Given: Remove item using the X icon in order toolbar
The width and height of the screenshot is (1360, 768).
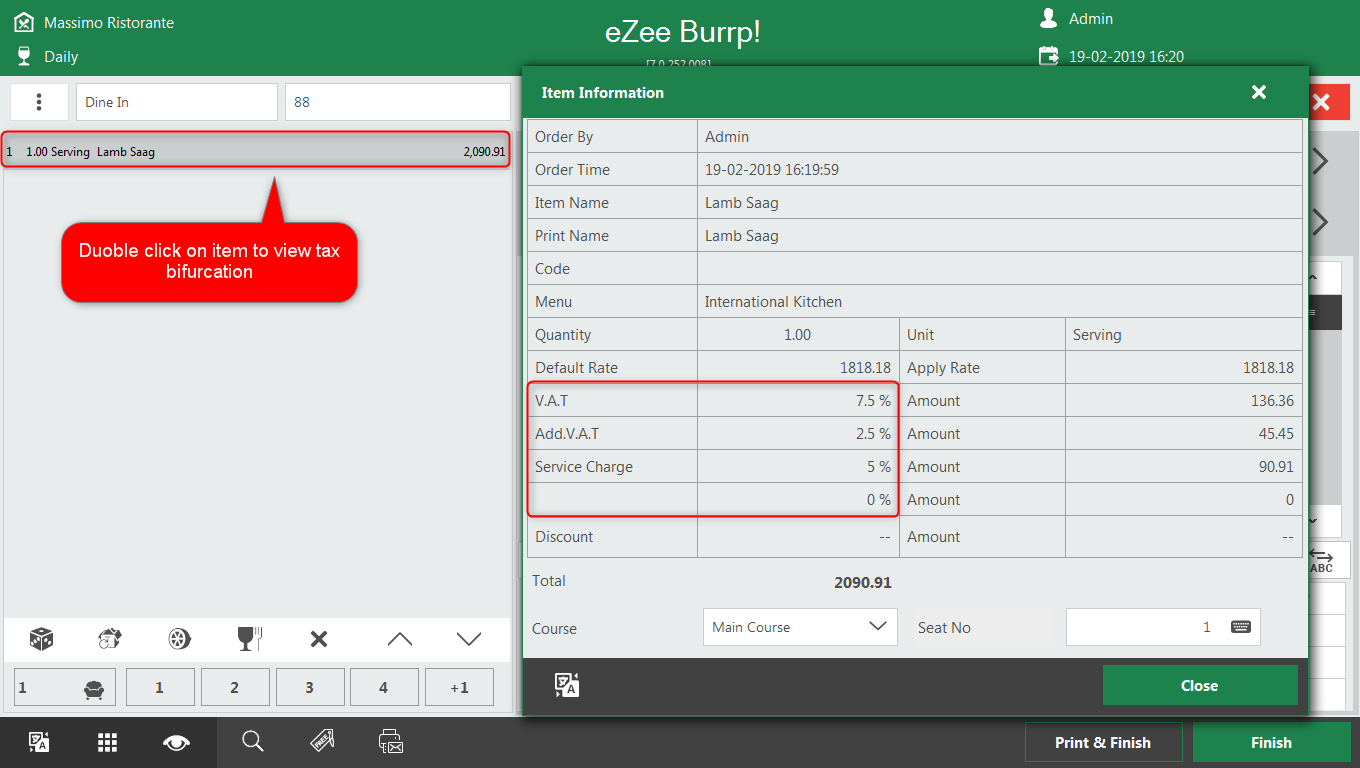Looking at the screenshot, I should [319, 639].
